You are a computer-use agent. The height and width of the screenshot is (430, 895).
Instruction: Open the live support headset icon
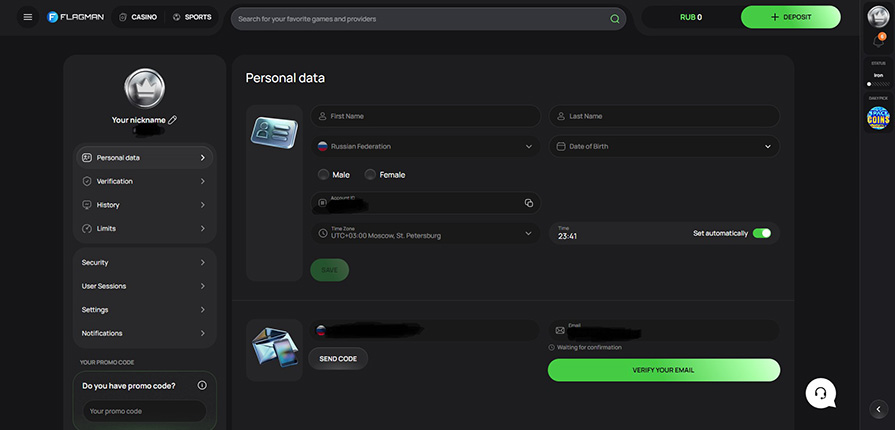tap(821, 392)
